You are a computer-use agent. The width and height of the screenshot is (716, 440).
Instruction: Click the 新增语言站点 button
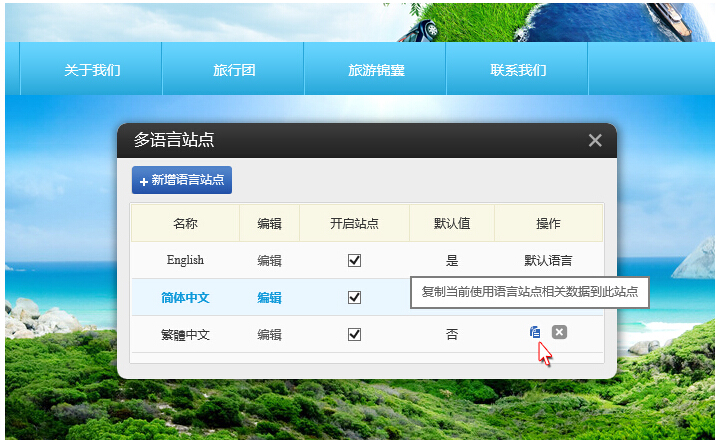(182, 180)
